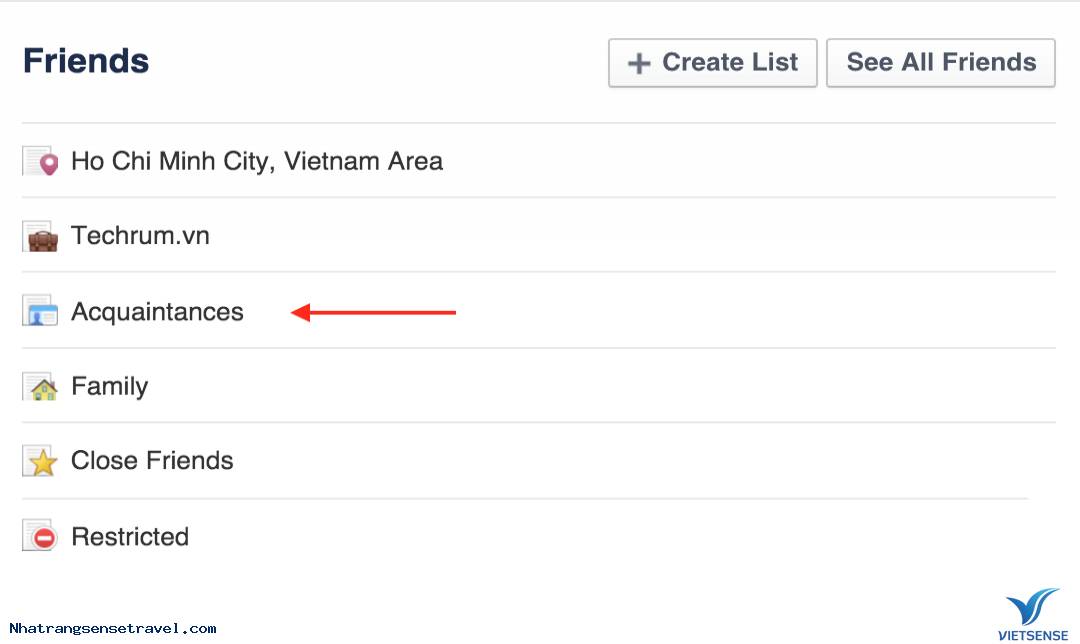Select the Family smart list
1080x644 pixels.
(x=109, y=386)
